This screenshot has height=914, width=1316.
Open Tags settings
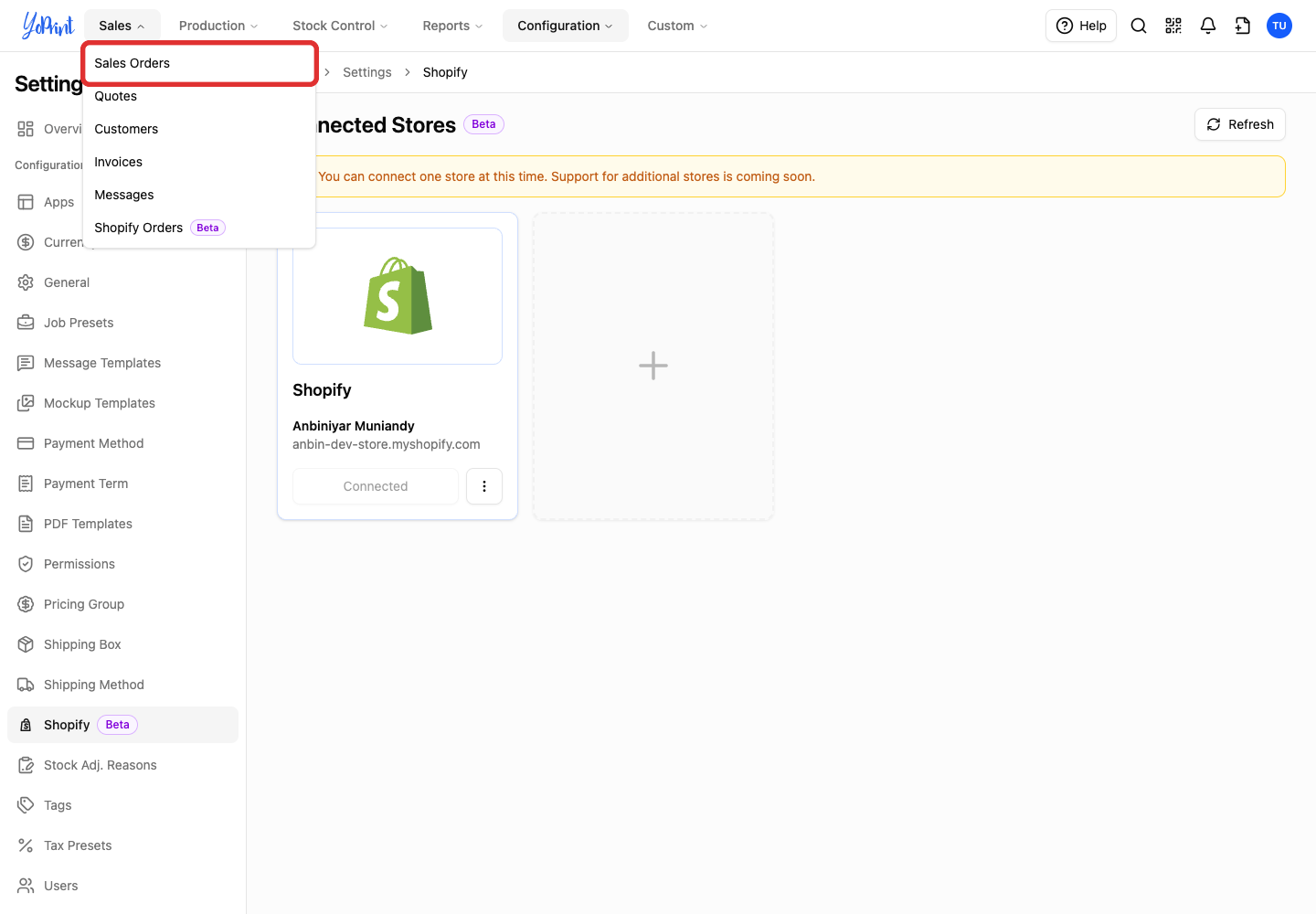point(122,805)
